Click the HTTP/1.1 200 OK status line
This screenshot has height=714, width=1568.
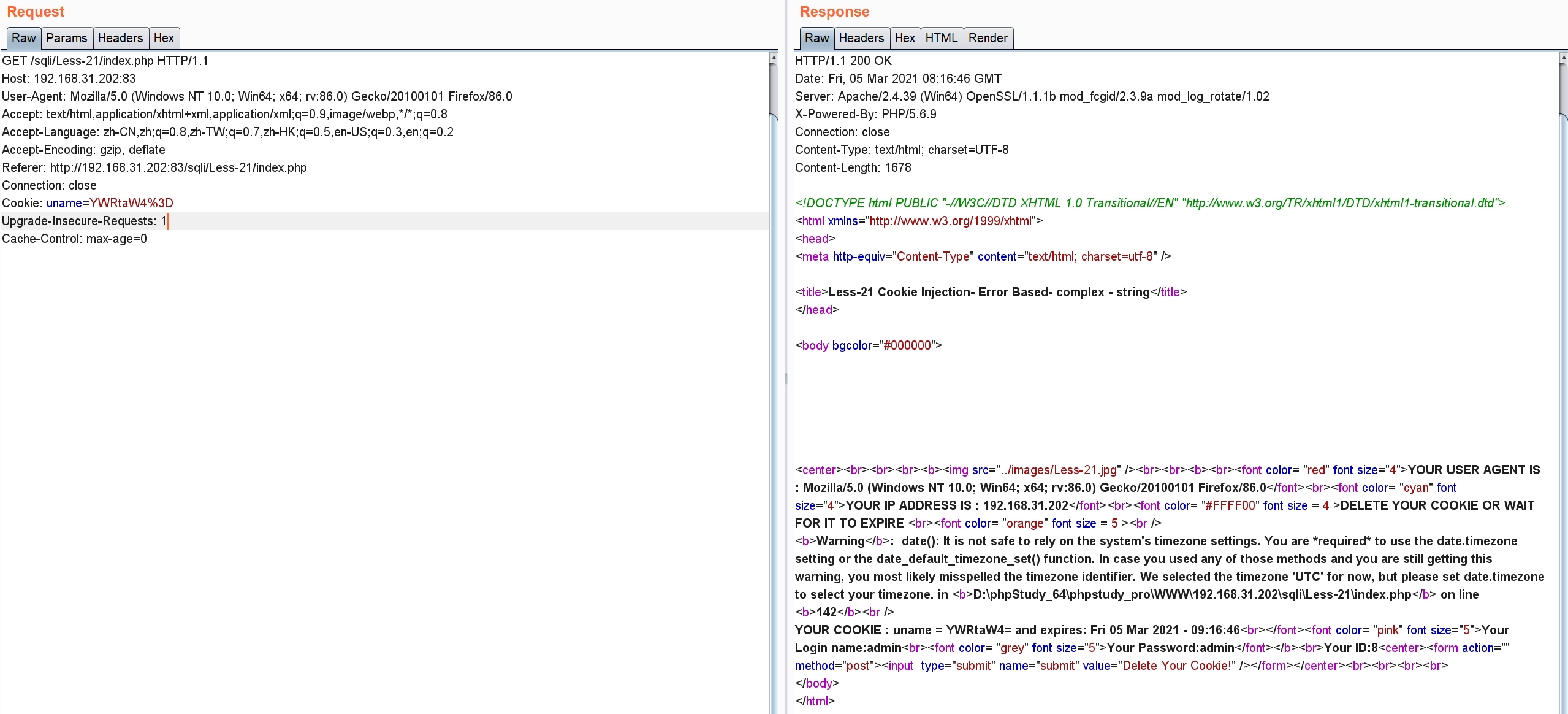(x=843, y=61)
